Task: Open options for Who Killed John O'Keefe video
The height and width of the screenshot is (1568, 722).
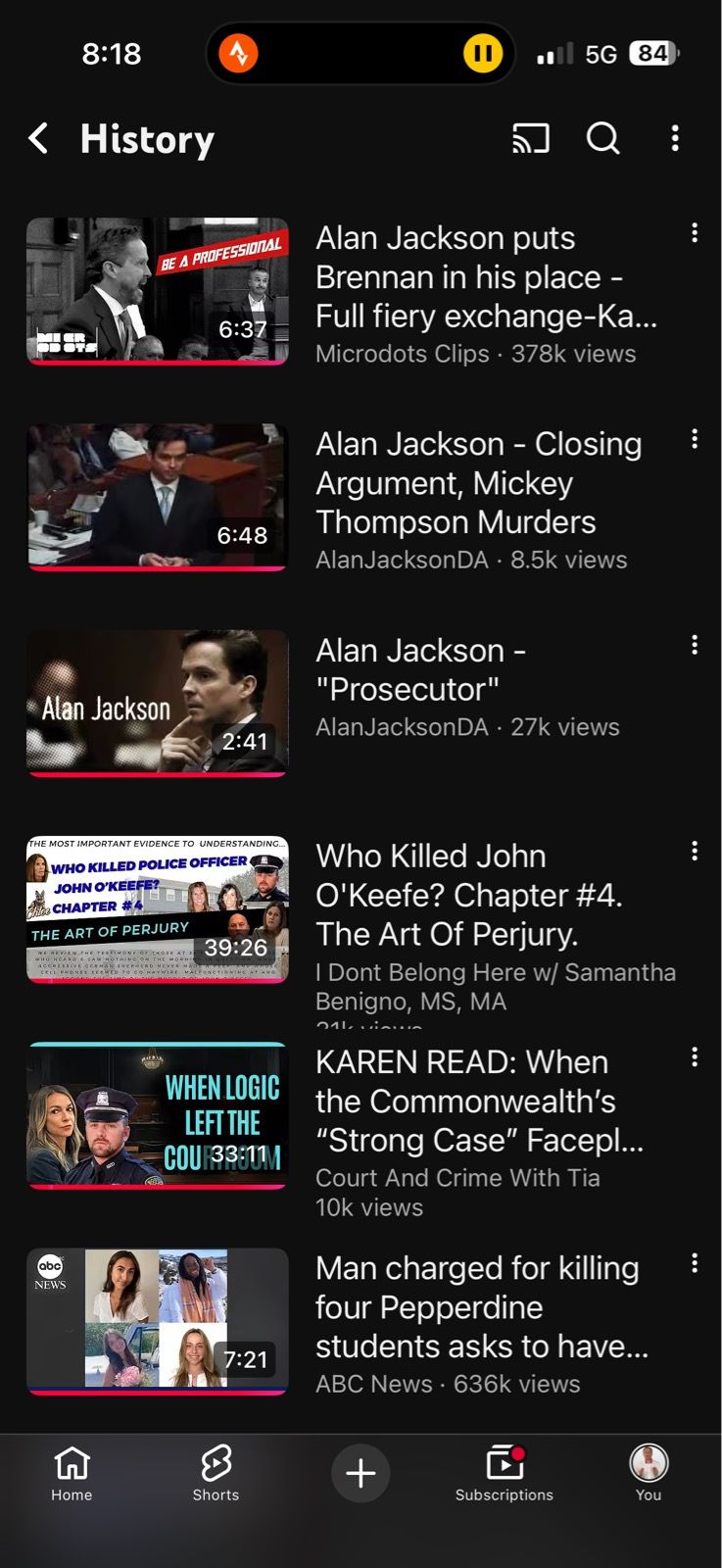Action: pyautogui.click(x=695, y=851)
